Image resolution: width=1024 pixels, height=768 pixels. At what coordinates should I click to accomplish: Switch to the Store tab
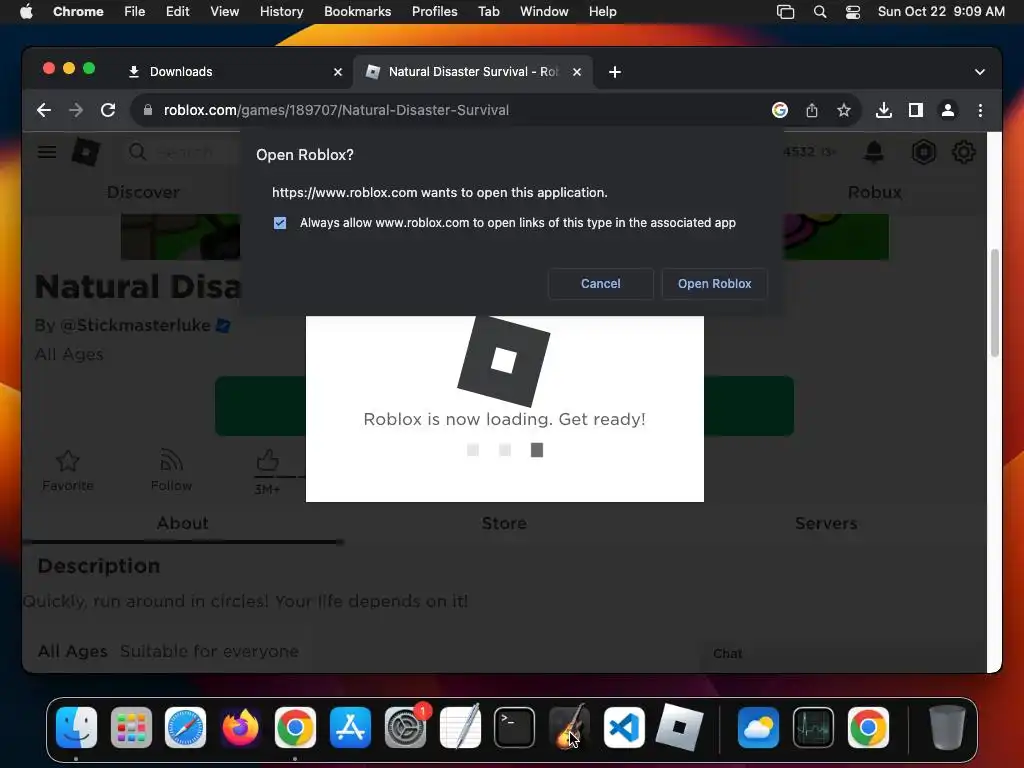(504, 523)
